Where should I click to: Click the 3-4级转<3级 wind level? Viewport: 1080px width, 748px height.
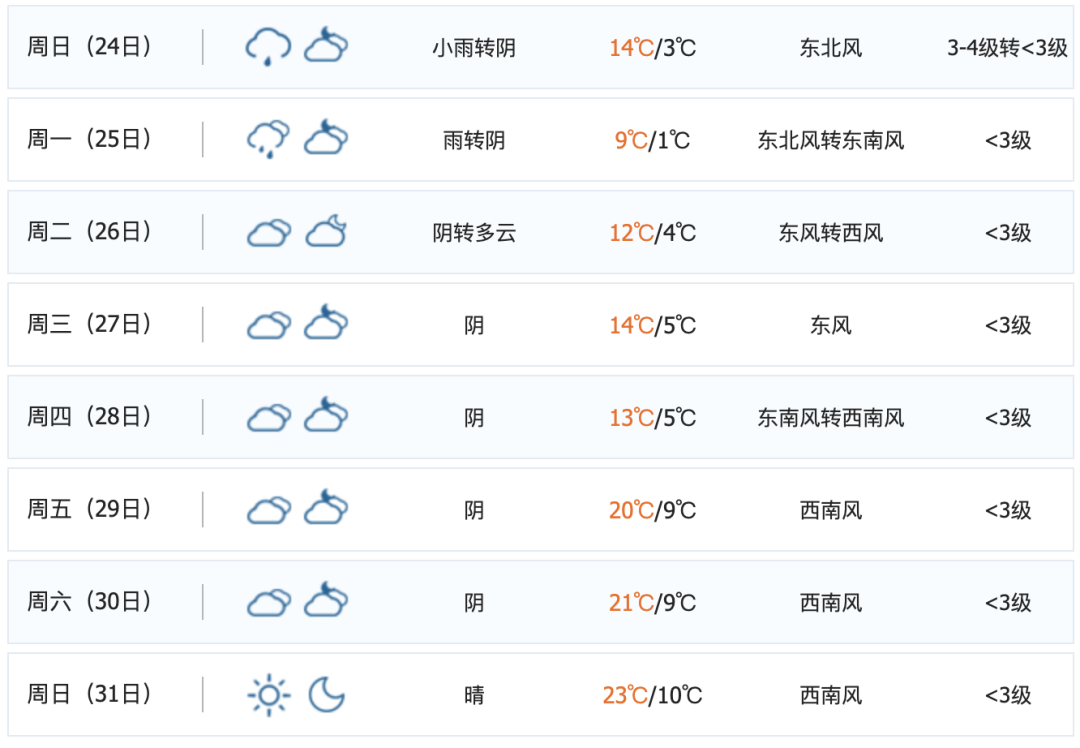tap(1007, 48)
